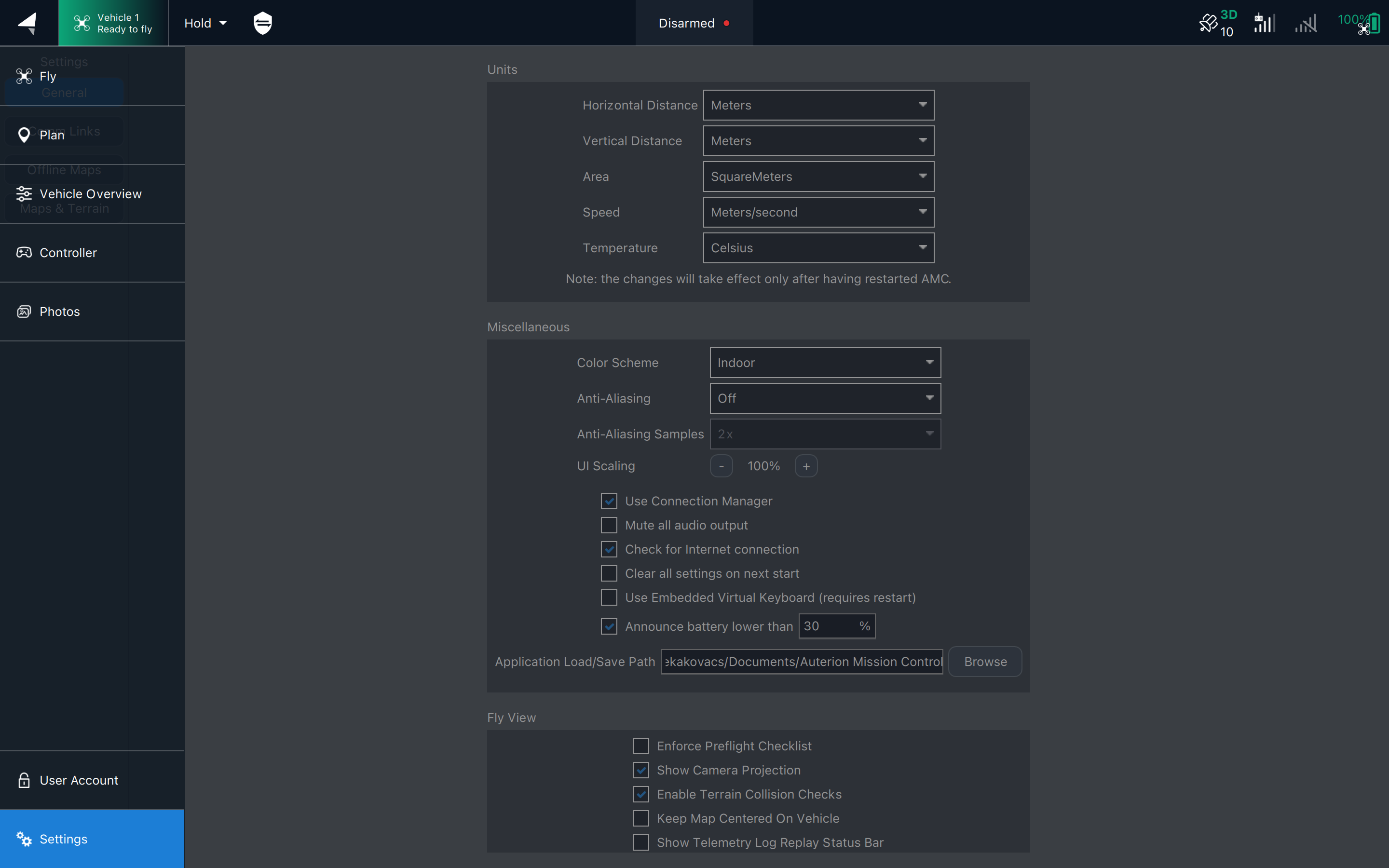Enable Mute all audio output checkbox
The height and width of the screenshot is (868, 1389).
(609, 525)
